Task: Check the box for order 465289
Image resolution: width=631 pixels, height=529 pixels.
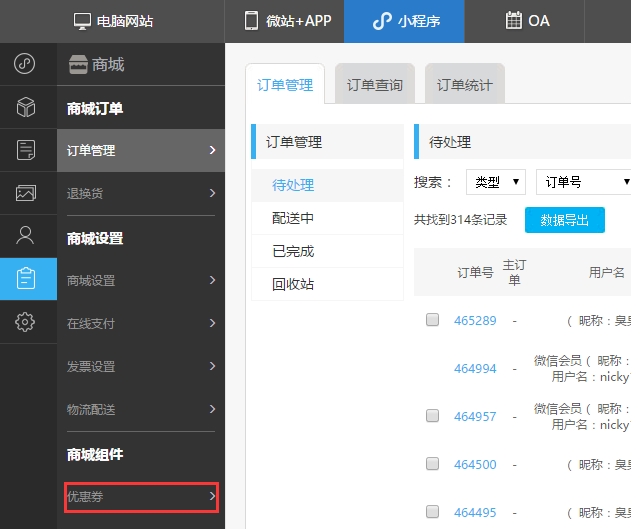Action: tap(432, 320)
